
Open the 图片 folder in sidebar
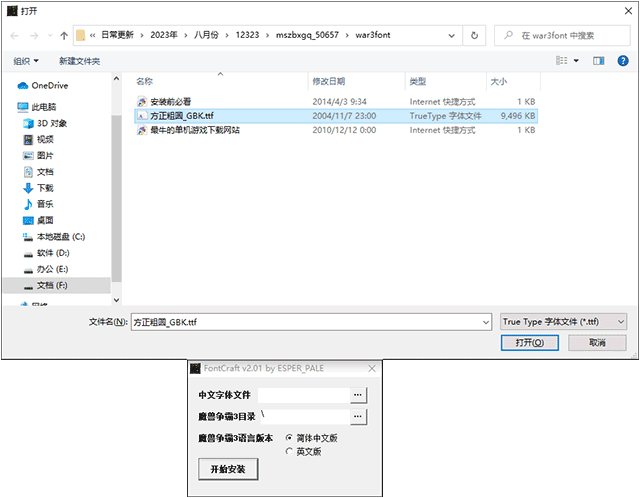[38, 156]
